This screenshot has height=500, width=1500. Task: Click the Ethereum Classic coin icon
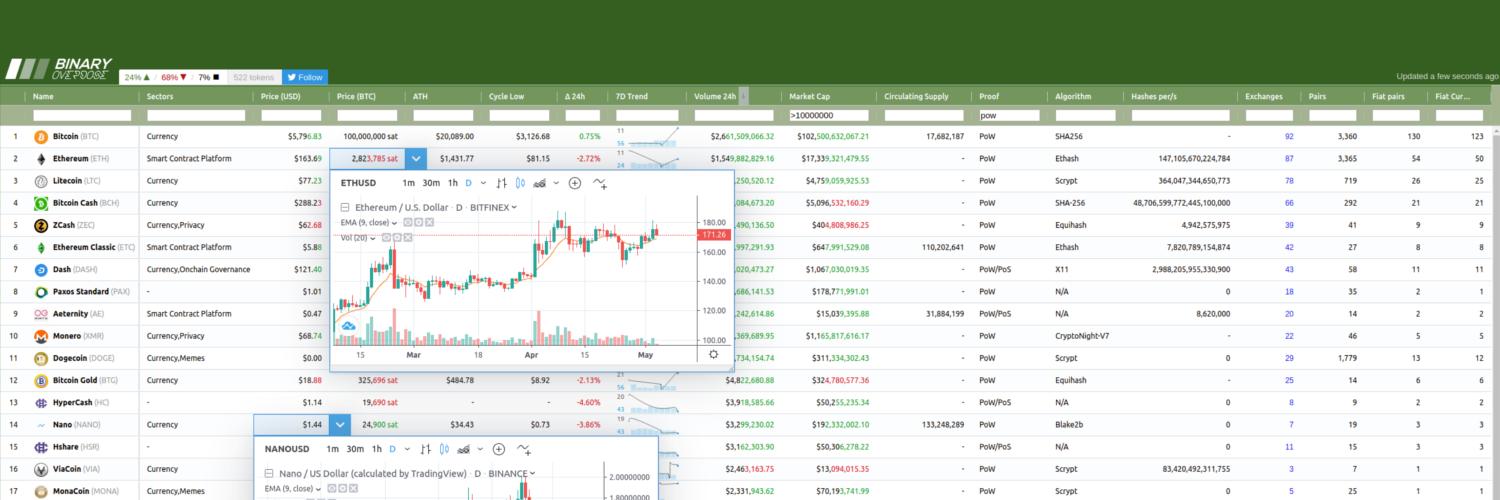click(x=41, y=247)
